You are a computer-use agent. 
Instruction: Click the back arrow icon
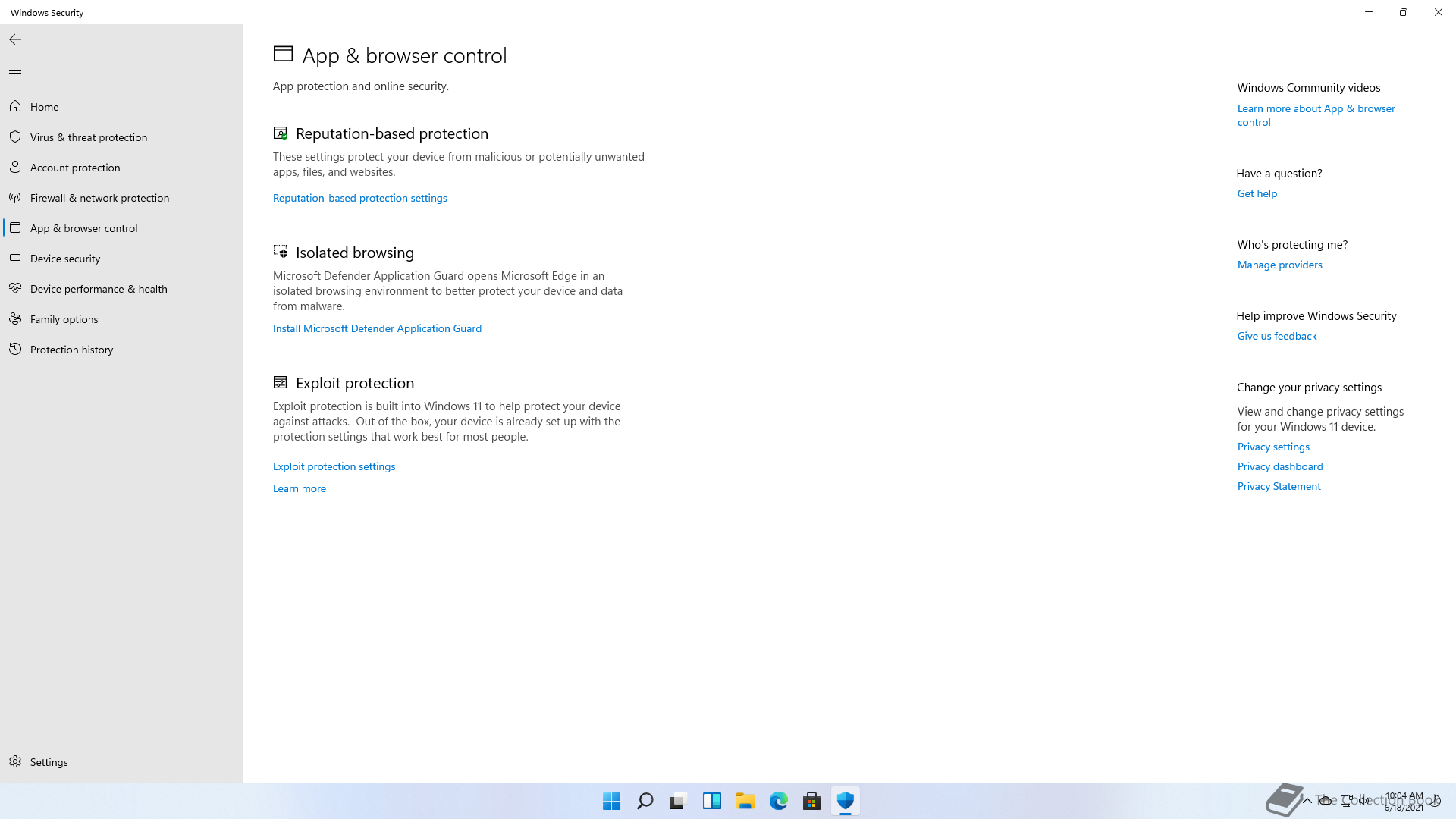coord(15,39)
